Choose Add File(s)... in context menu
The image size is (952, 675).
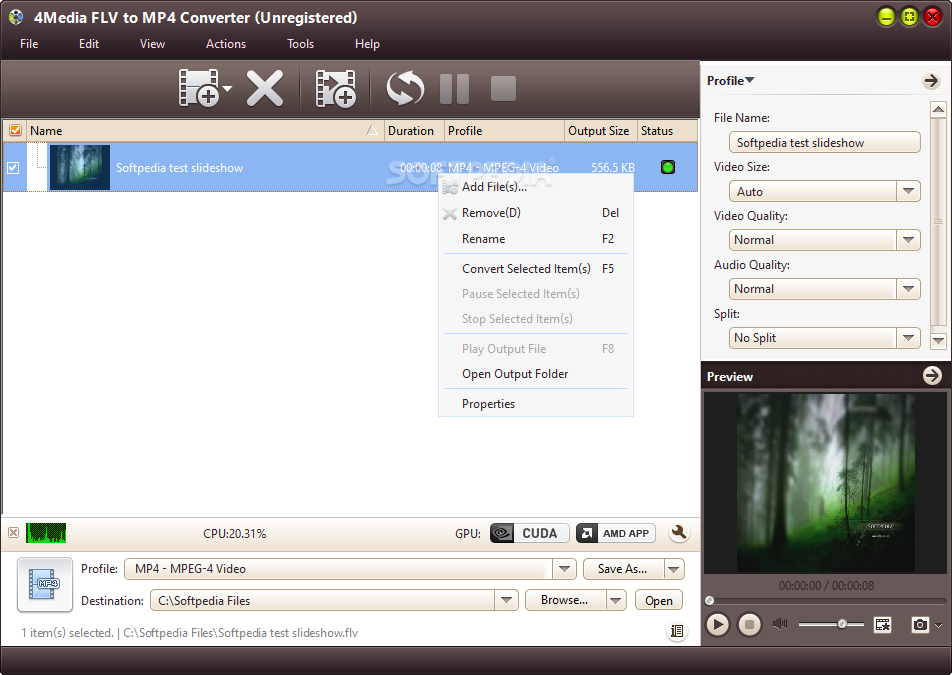(x=536, y=187)
